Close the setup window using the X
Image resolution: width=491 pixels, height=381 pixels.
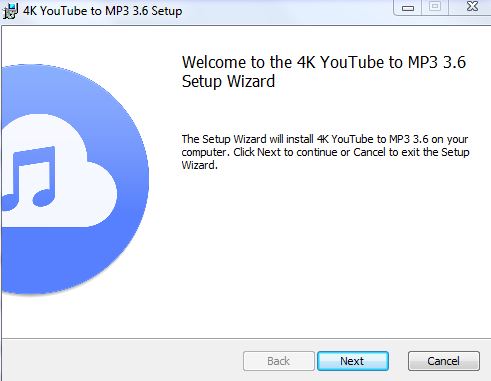472,7
